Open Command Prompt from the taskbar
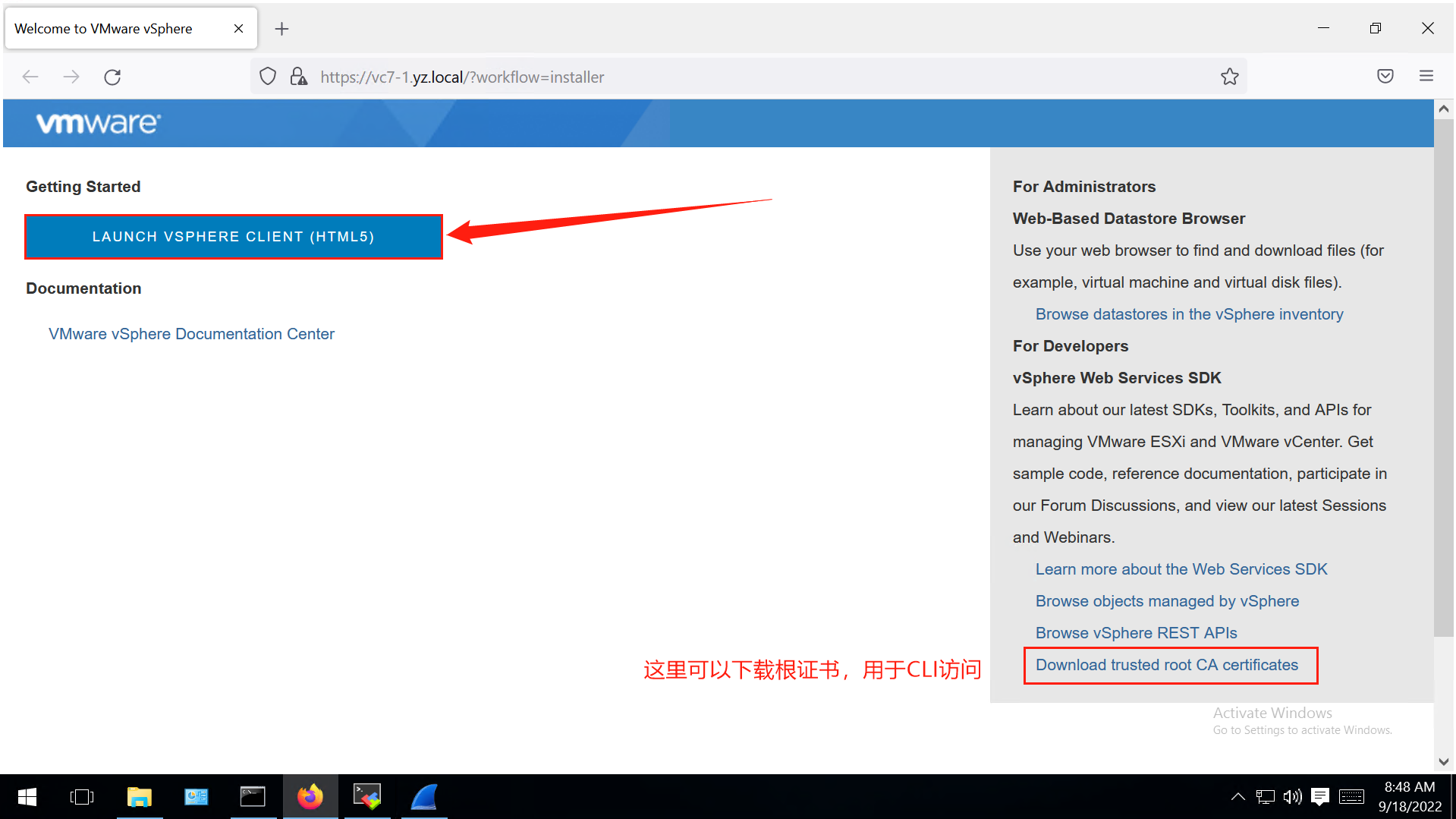Viewport: 1456px width, 819px height. coord(253,797)
